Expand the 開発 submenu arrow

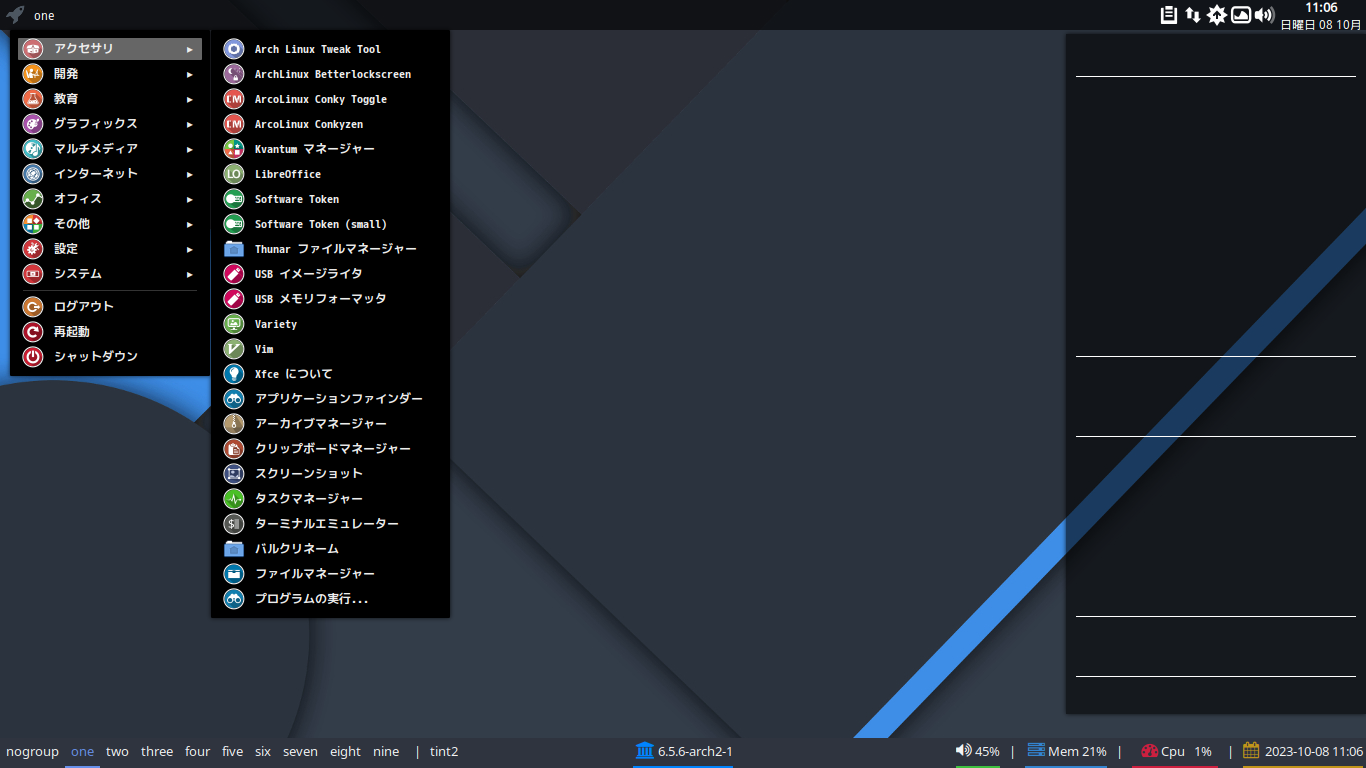pyautogui.click(x=190, y=74)
